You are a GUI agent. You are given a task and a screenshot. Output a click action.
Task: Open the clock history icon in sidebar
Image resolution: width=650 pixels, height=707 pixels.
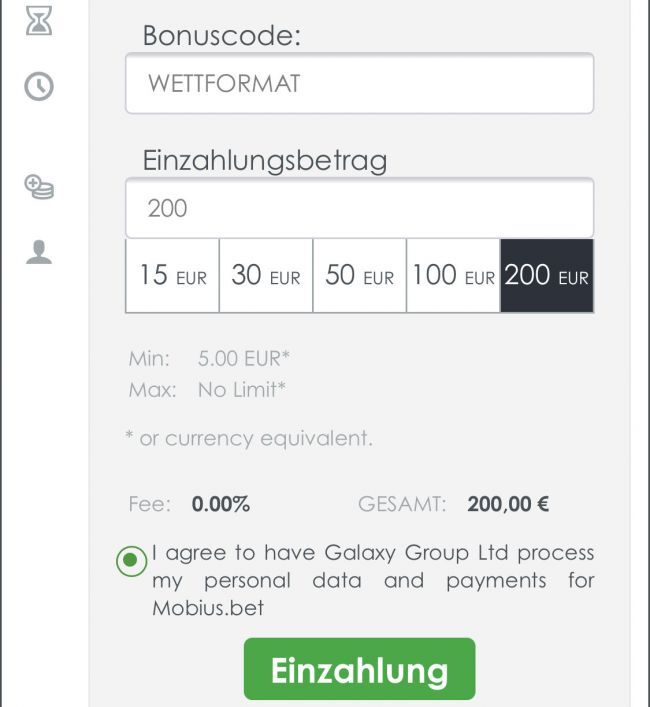click(x=38, y=87)
